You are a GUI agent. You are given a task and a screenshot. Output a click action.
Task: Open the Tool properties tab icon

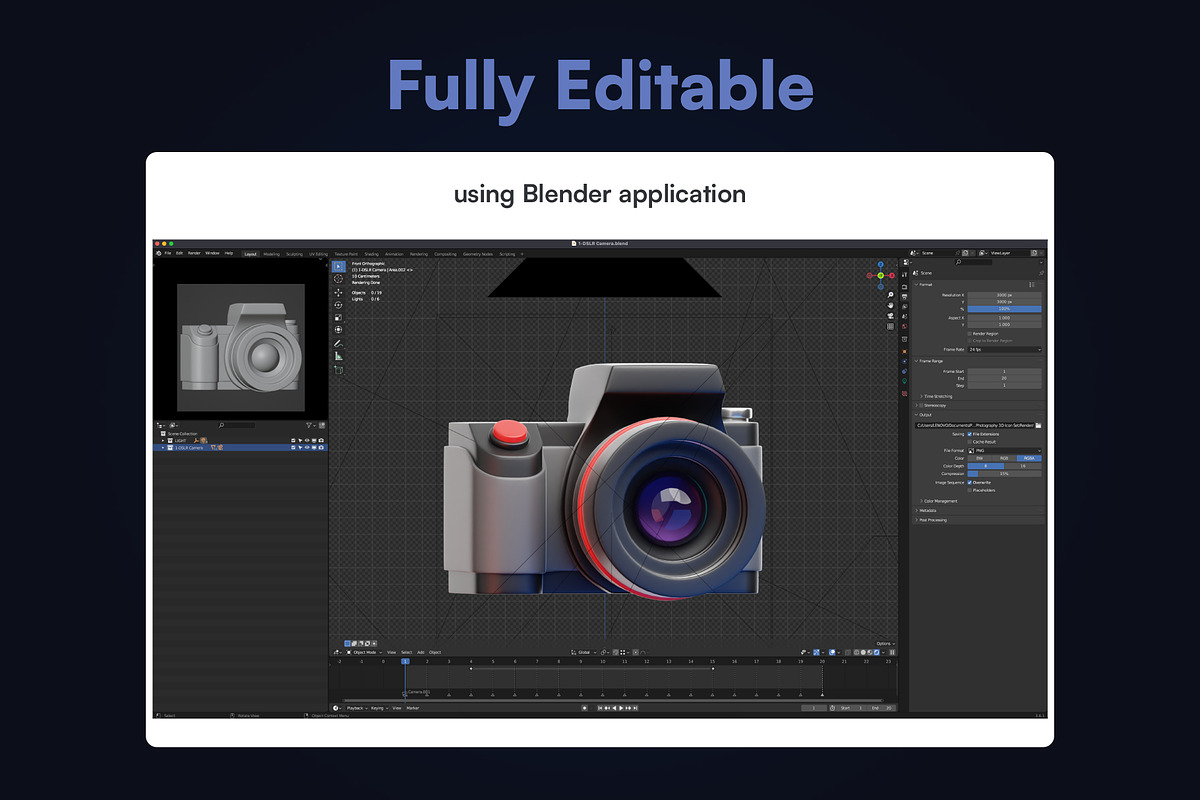tap(905, 274)
